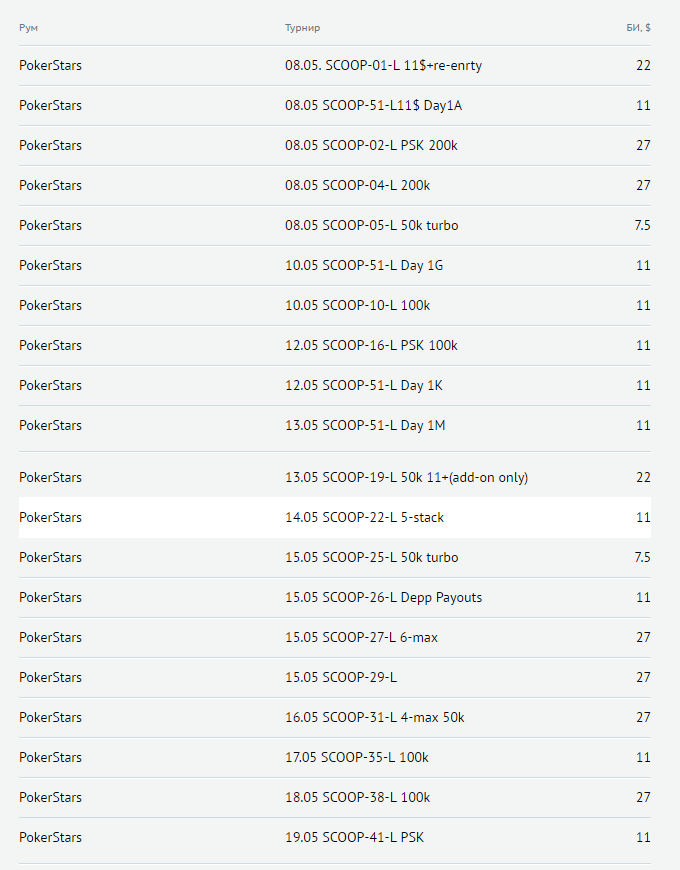Click the SCOOP-51-L11$ Day1A tournament

pyautogui.click(x=370, y=106)
